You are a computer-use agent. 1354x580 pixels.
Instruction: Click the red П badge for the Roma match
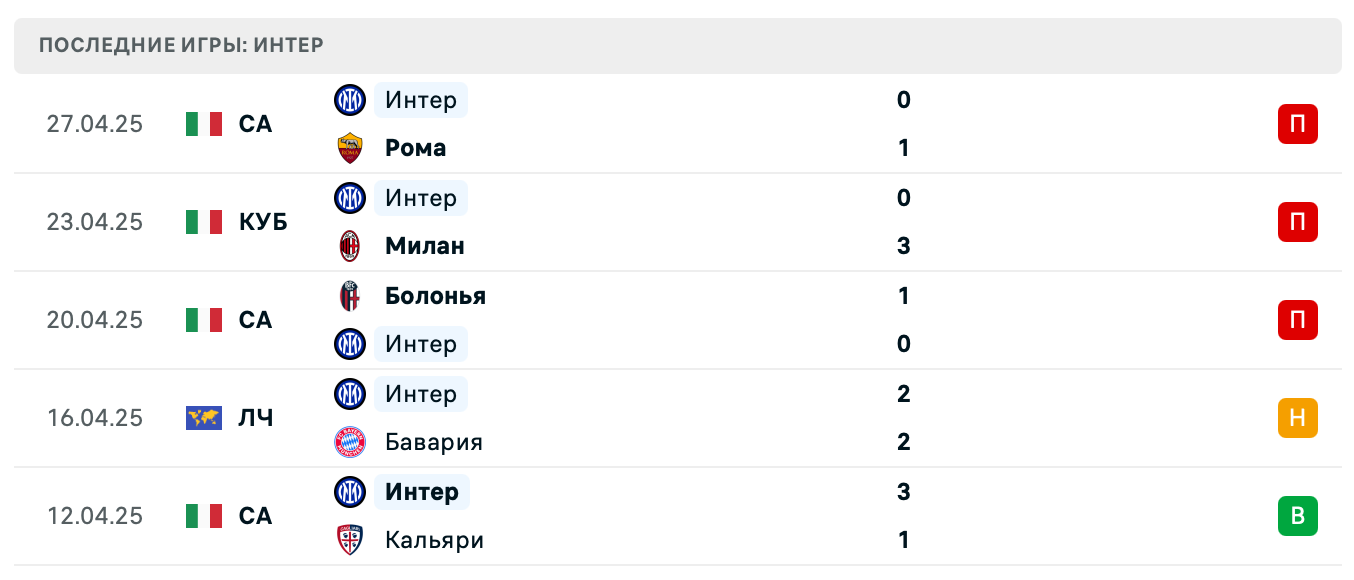[1297, 124]
